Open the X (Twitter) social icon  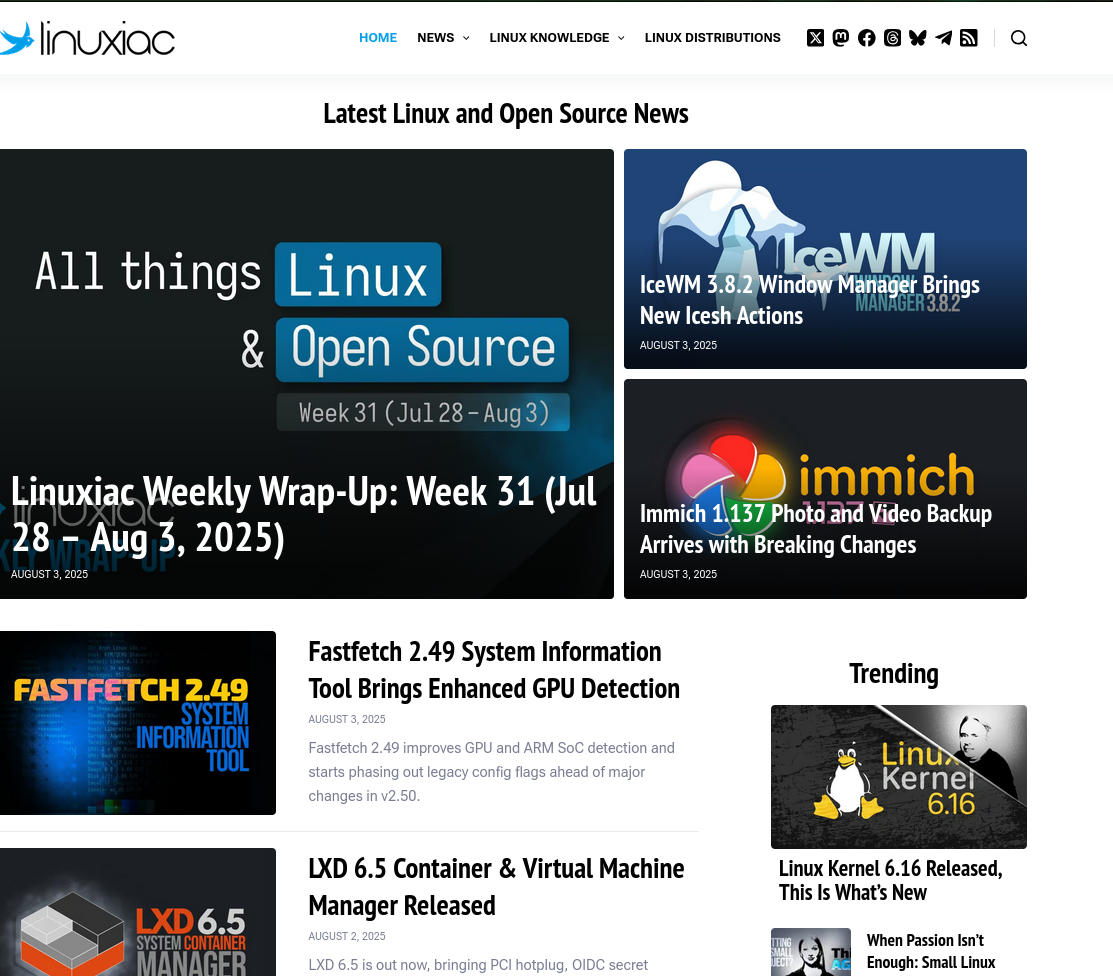(x=815, y=38)
